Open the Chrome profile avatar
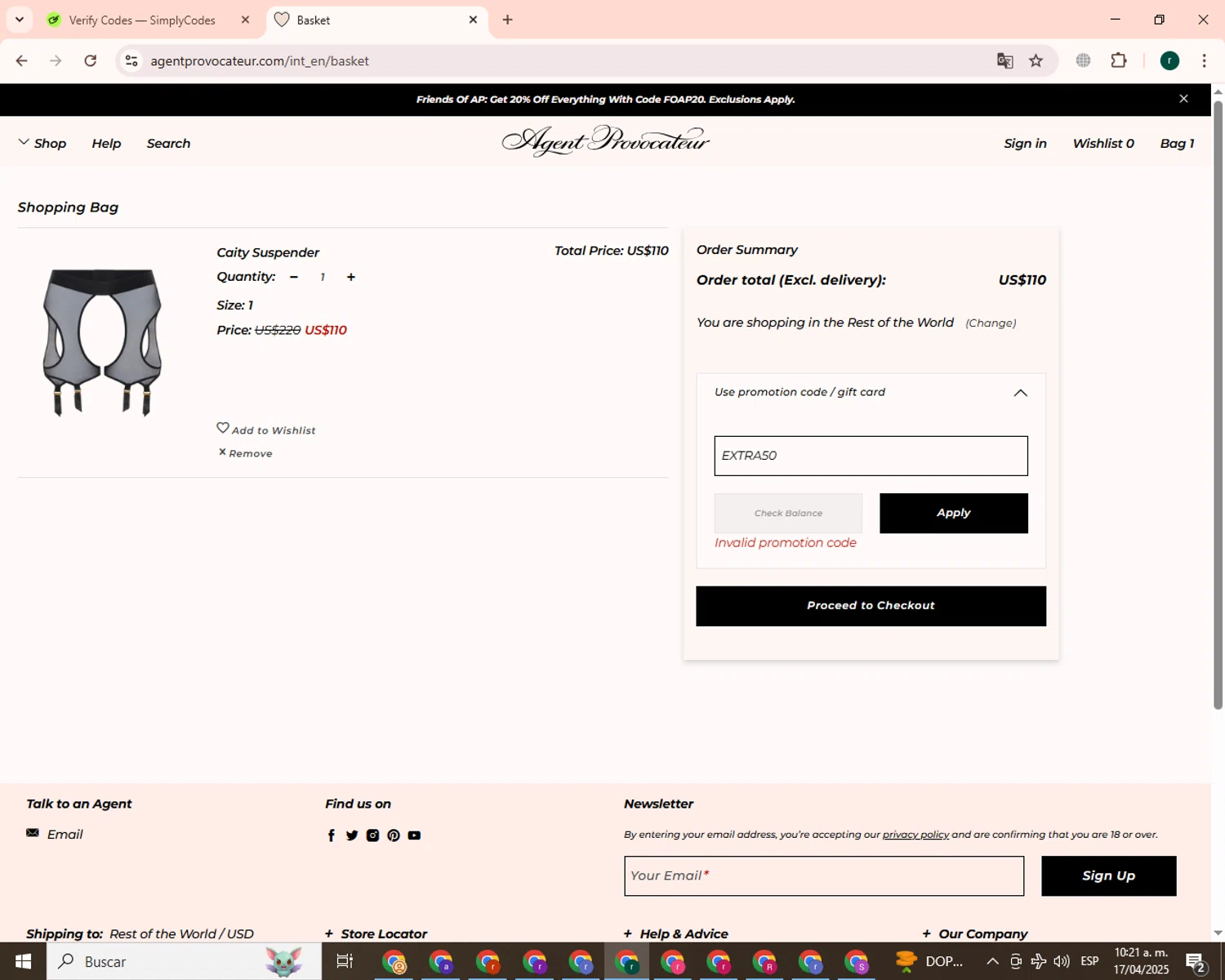1225x980 pixels. (x=1169, y=60)
